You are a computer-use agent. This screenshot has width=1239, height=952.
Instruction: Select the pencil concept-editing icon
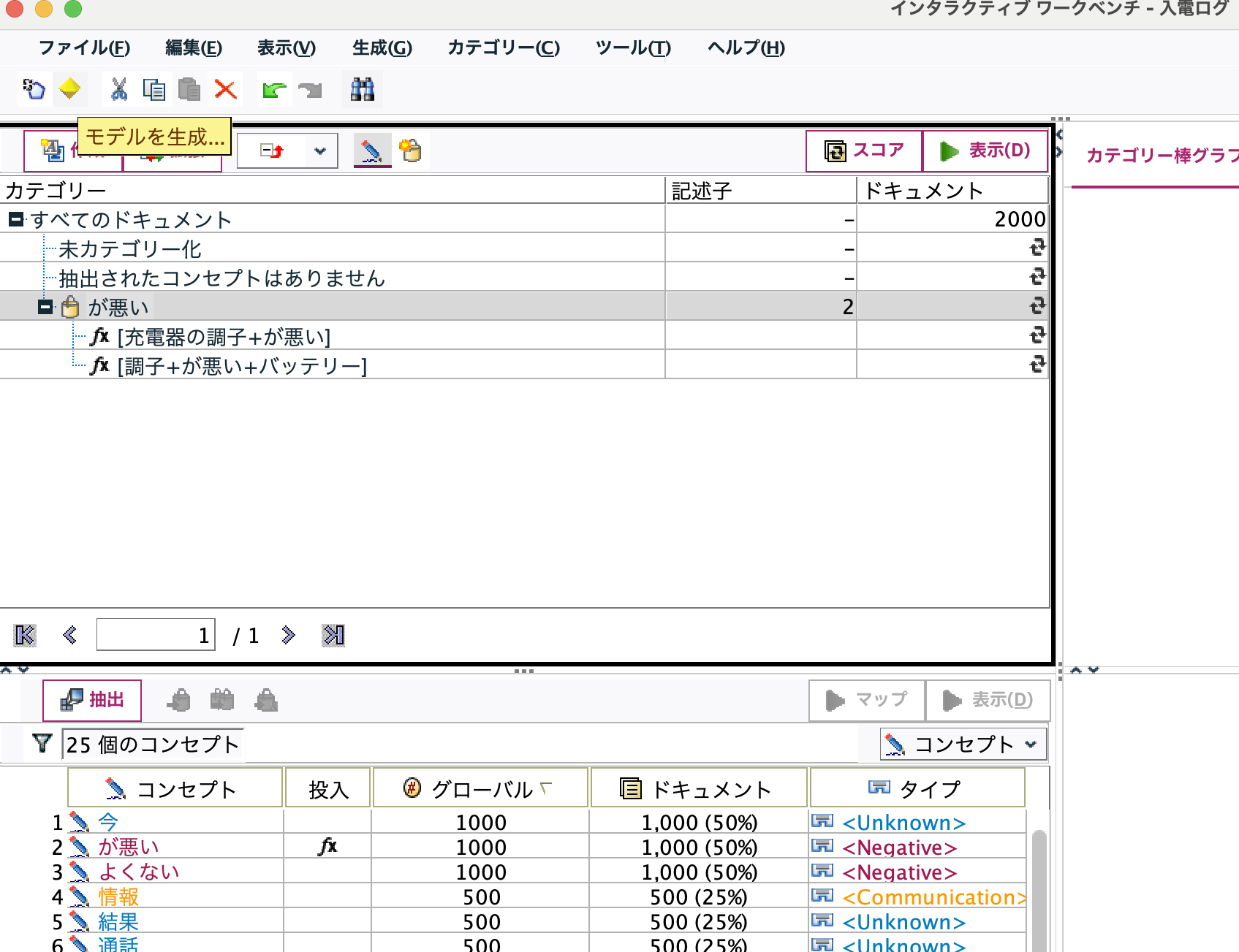[x=373, y=150]
